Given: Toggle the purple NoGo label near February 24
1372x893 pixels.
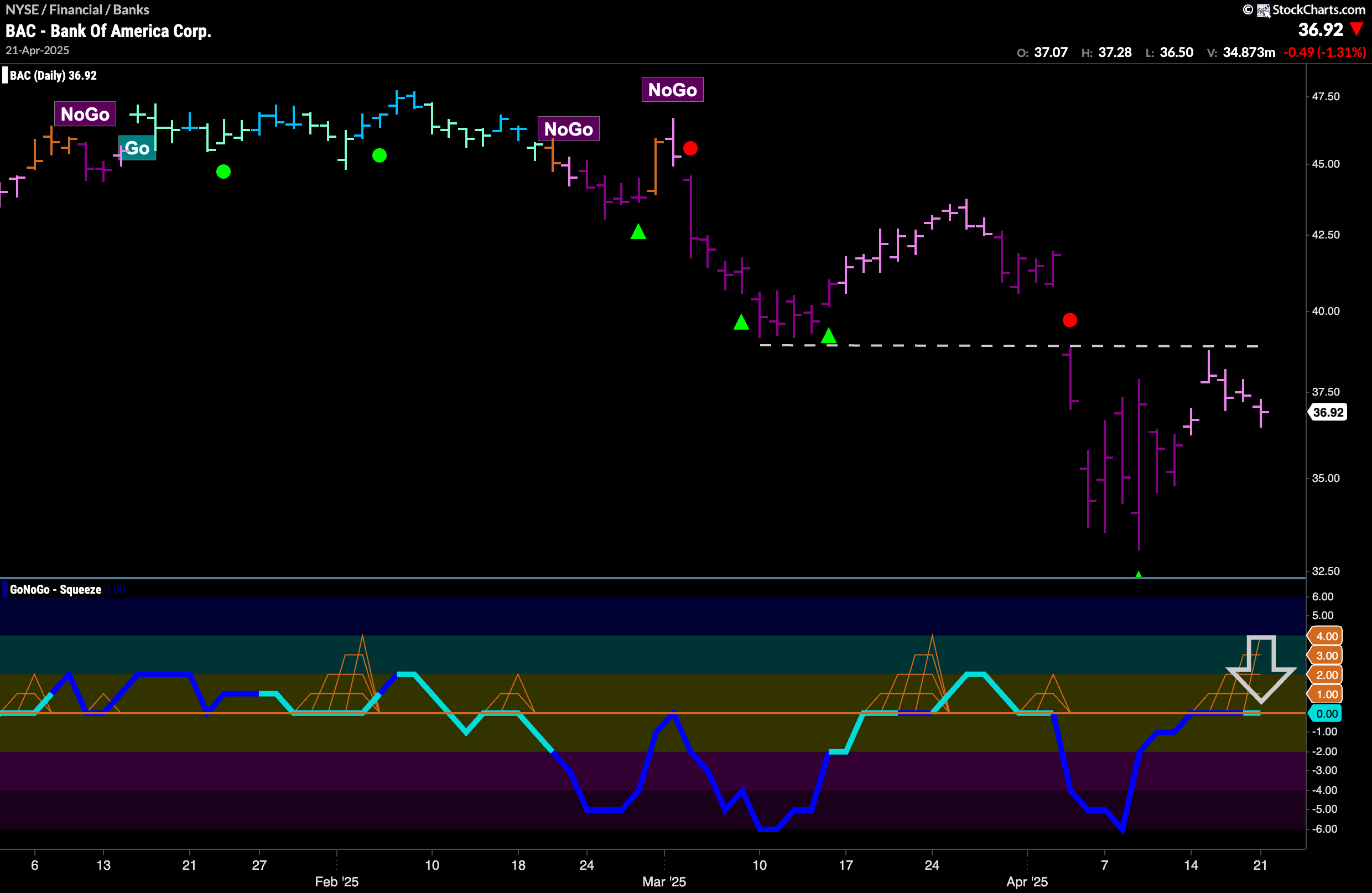Looking at the screenshot, I should [x=569, y=128].
